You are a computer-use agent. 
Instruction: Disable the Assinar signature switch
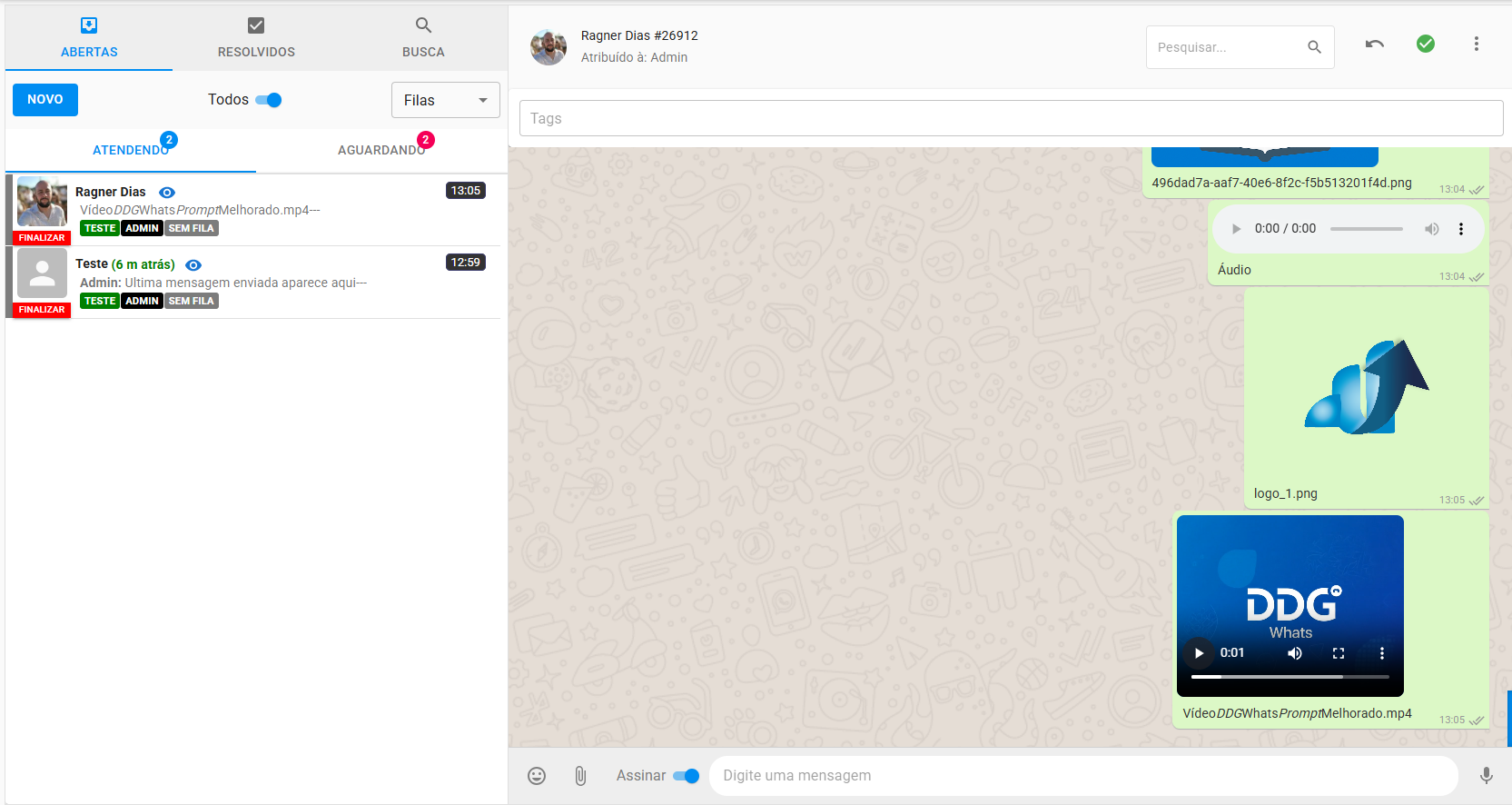687,776
